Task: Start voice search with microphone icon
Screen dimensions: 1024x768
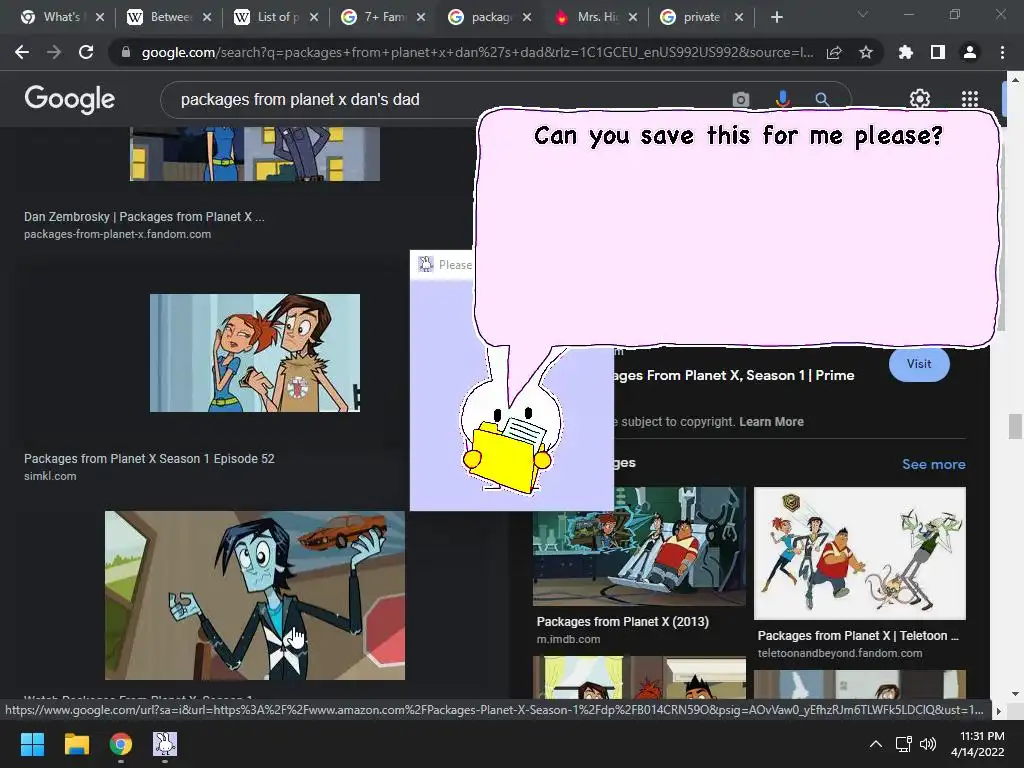Action: tap(782, 99)
